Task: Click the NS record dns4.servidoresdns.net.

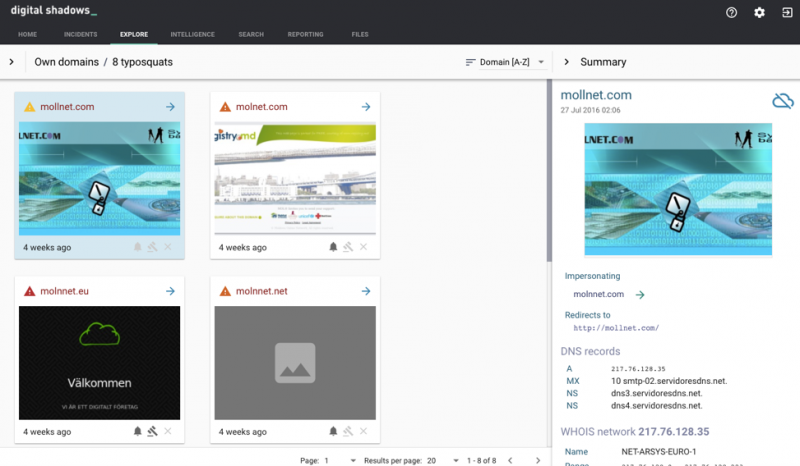Action: (x=657, y=406)
